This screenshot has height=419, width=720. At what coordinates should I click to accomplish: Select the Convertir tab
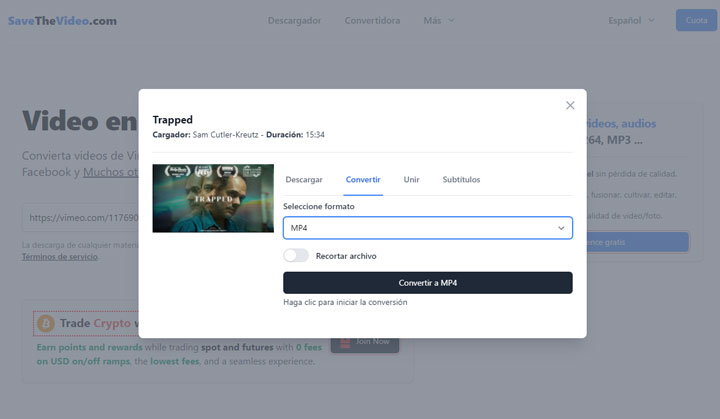pyautogui.click(x=363, y=180)
